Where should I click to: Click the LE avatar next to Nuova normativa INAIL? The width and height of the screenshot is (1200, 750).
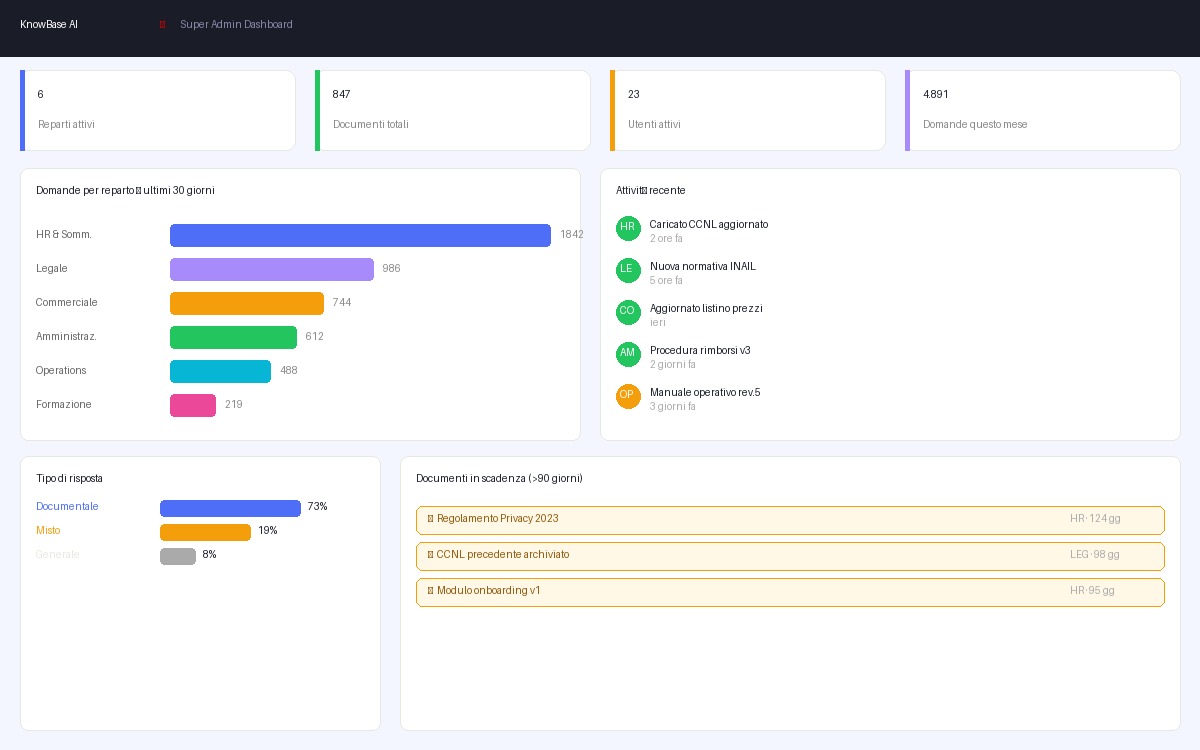628,270
